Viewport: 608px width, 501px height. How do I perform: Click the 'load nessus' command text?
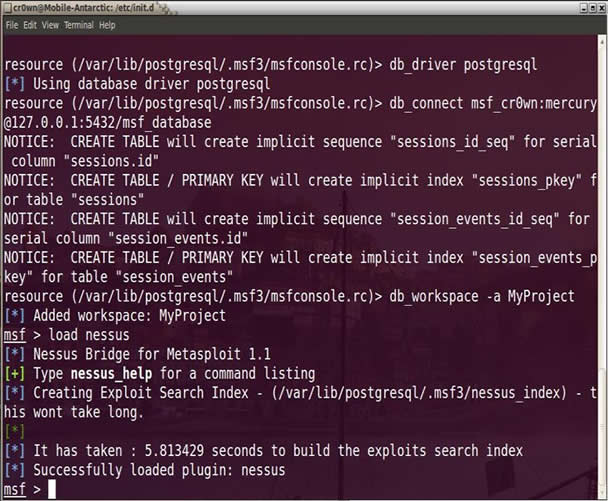[89, 335]
